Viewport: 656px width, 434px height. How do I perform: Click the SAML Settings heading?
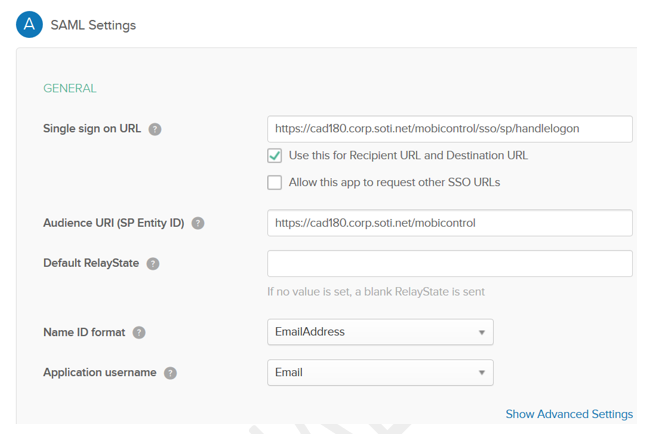pos(93,25)
